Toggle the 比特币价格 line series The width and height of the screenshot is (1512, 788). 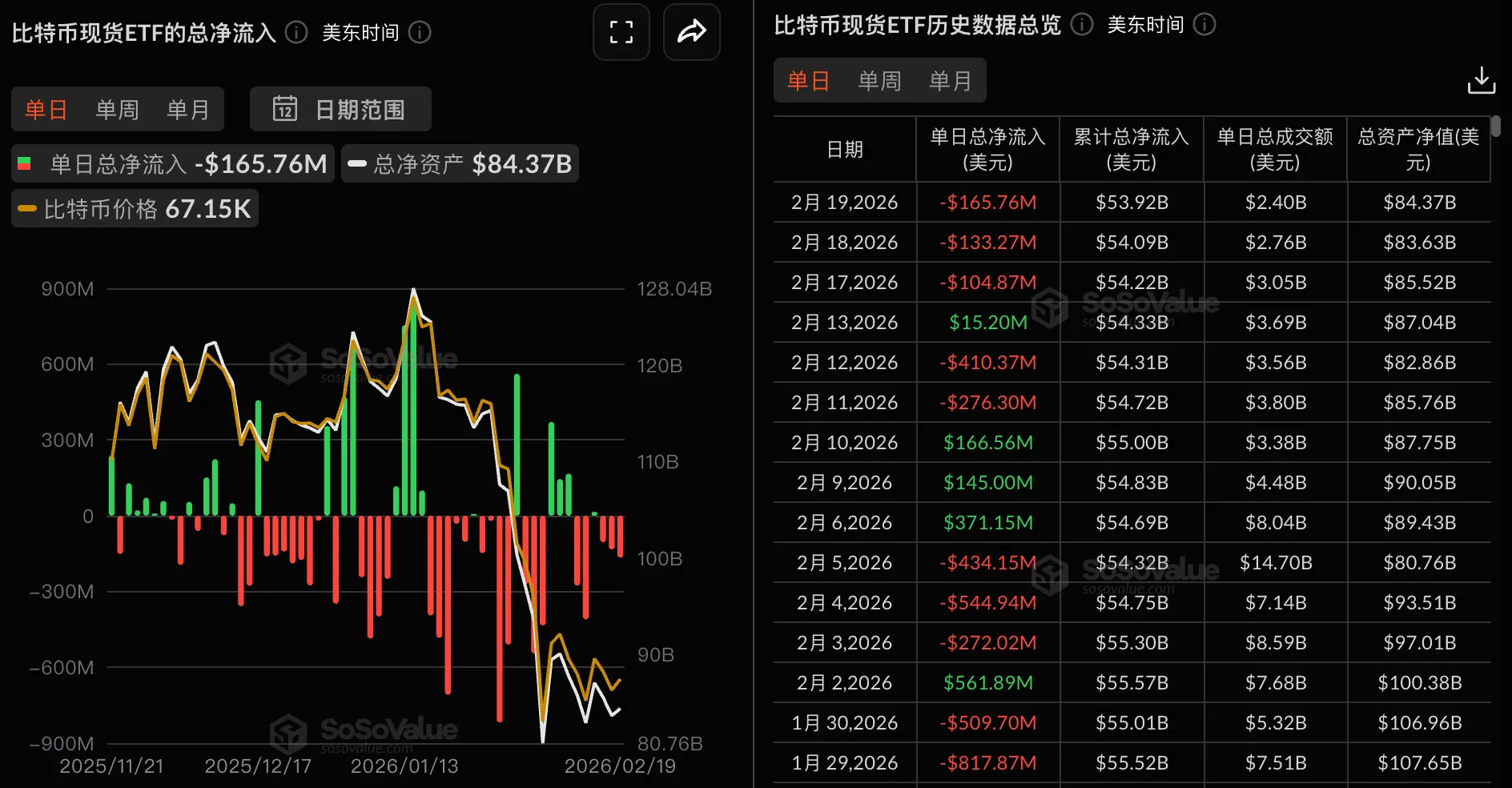[135, 208]
